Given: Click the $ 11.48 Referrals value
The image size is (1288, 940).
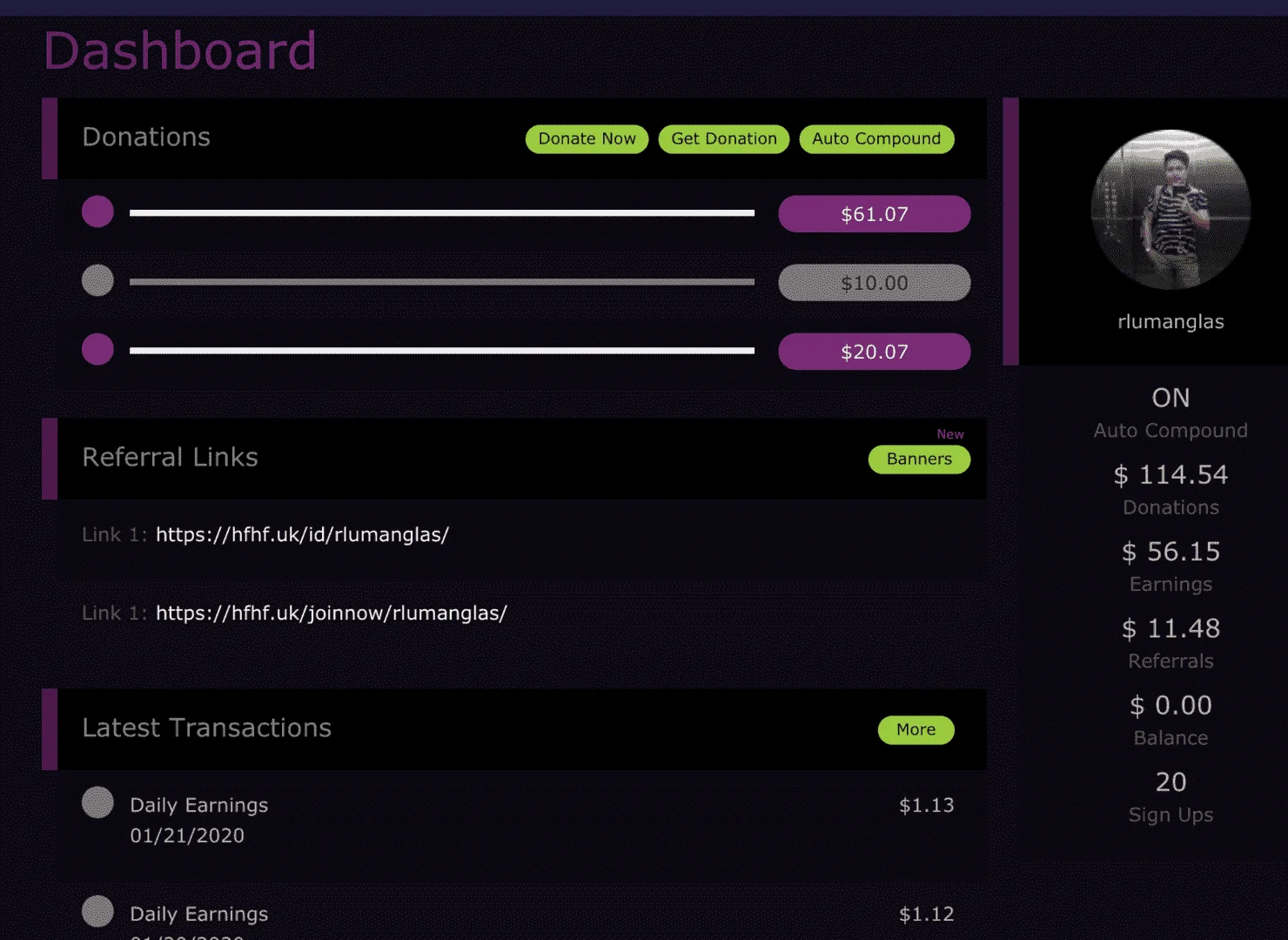Looking at the screenshot, I should click(1171, 628).
